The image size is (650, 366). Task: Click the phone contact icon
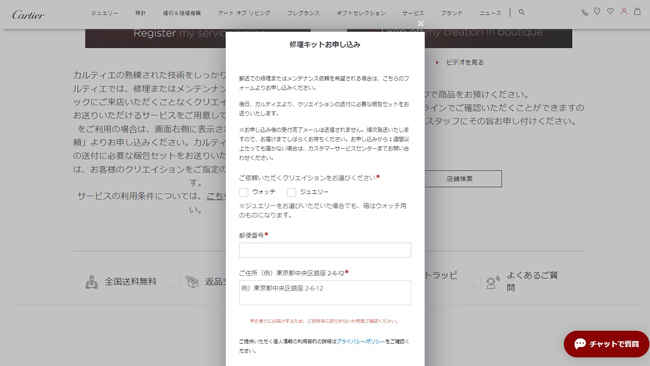coord(585,12)
